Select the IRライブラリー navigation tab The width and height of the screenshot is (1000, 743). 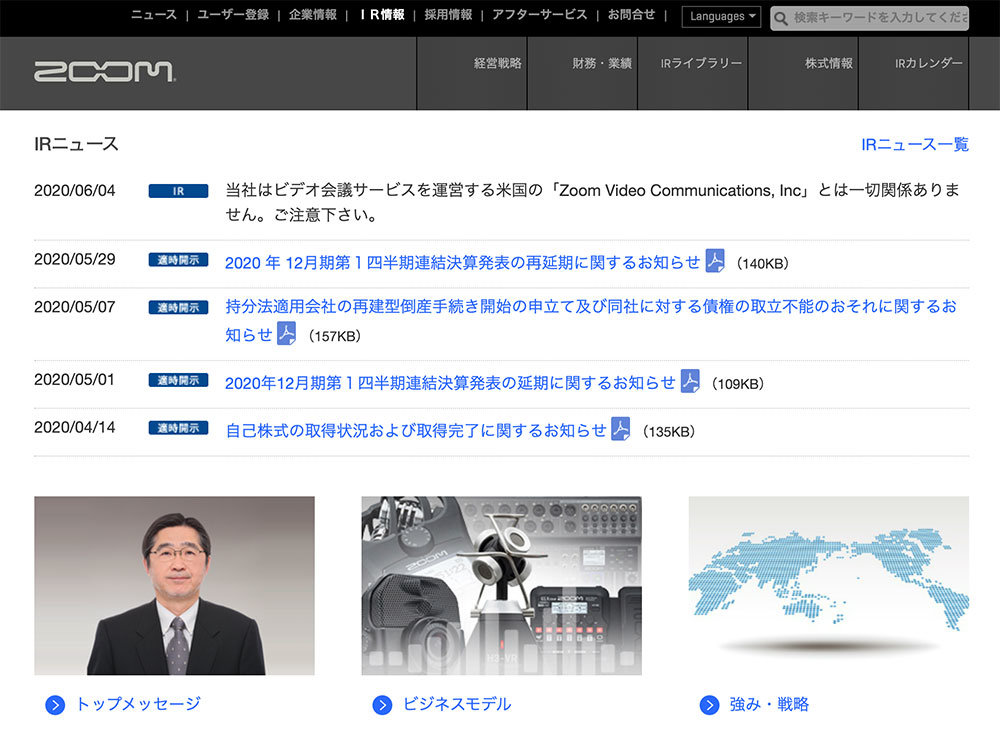[x=693, y=73]
